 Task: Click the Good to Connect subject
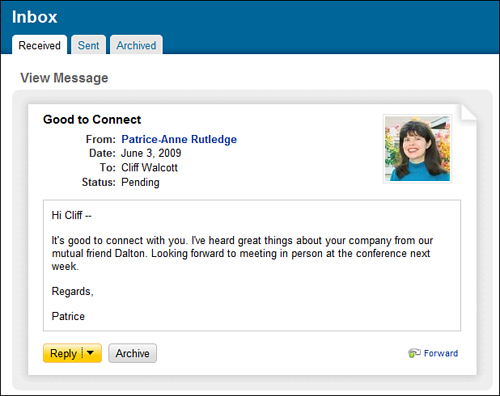pyautogui.click(x=92, y=119)
